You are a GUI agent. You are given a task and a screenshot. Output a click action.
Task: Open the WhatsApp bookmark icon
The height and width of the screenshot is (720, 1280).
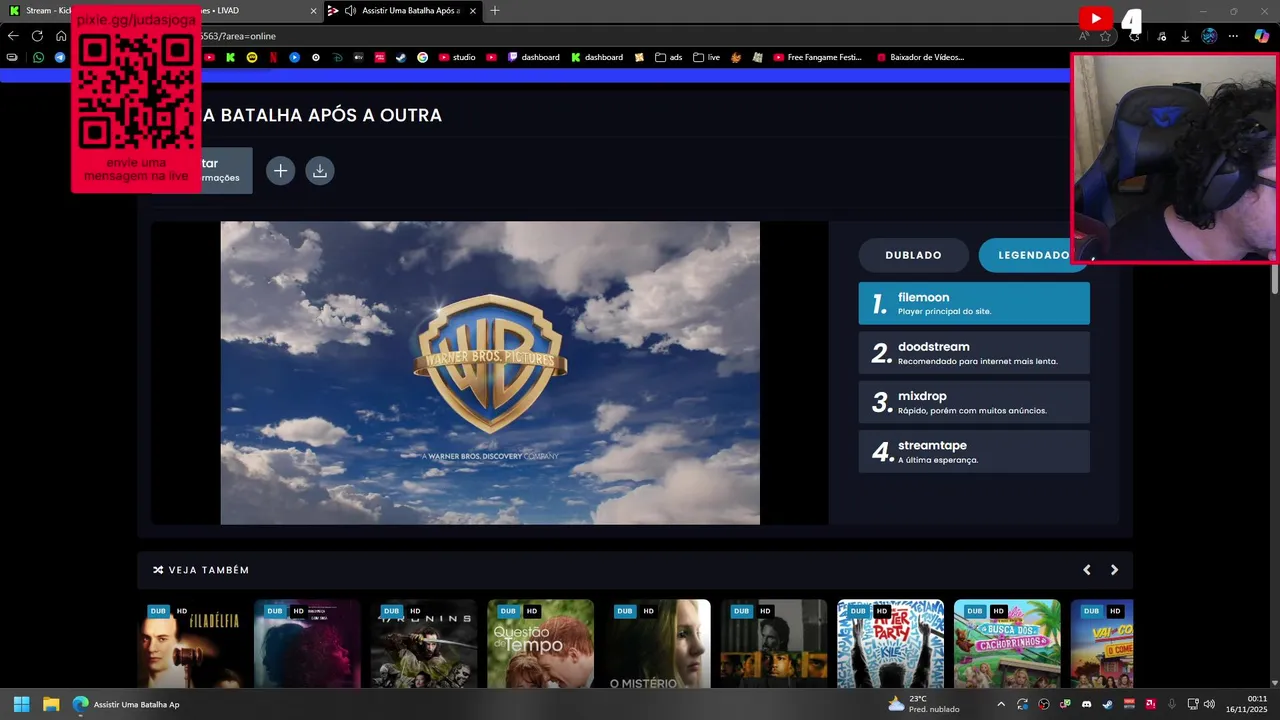pyautogui.click(x=39, y=57)
